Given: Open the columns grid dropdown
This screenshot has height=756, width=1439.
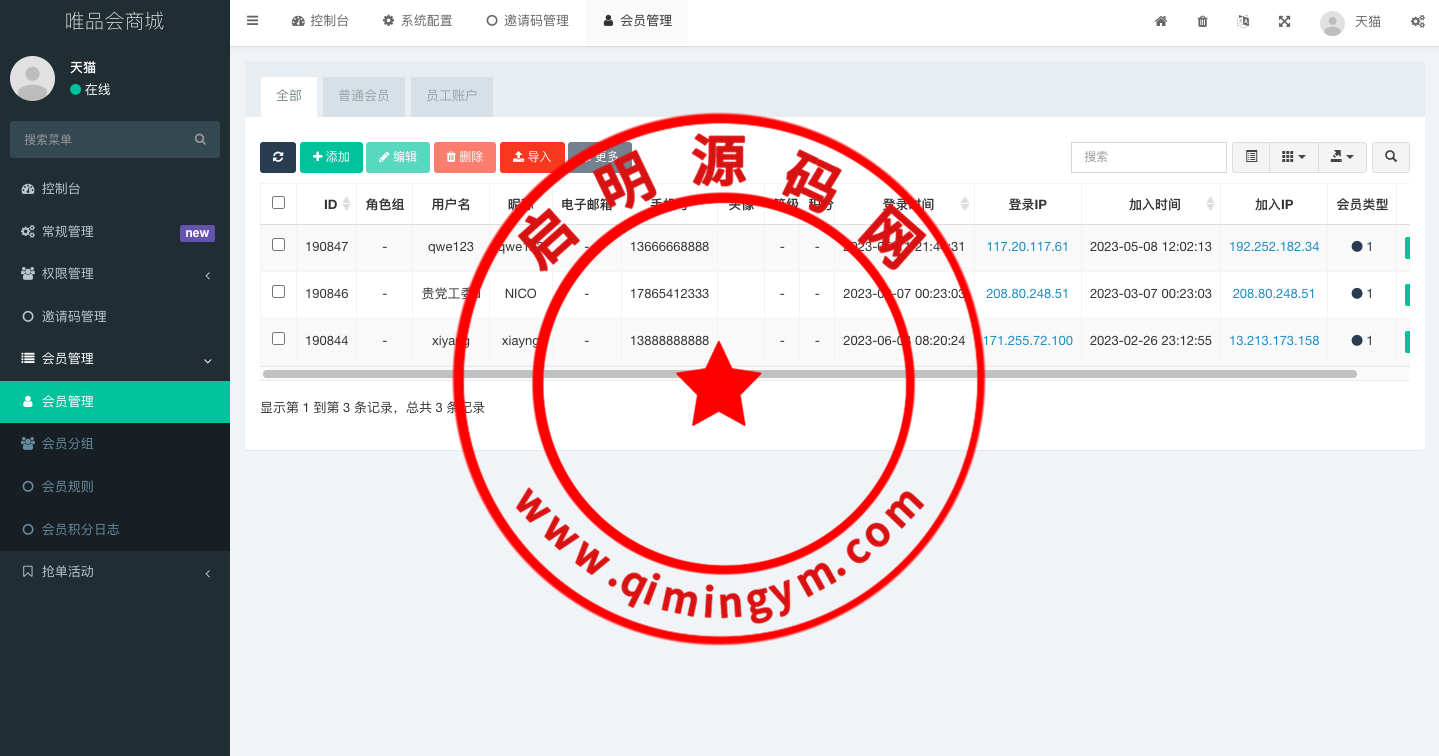Looking at the screenshot, I should pos(1293,157).
